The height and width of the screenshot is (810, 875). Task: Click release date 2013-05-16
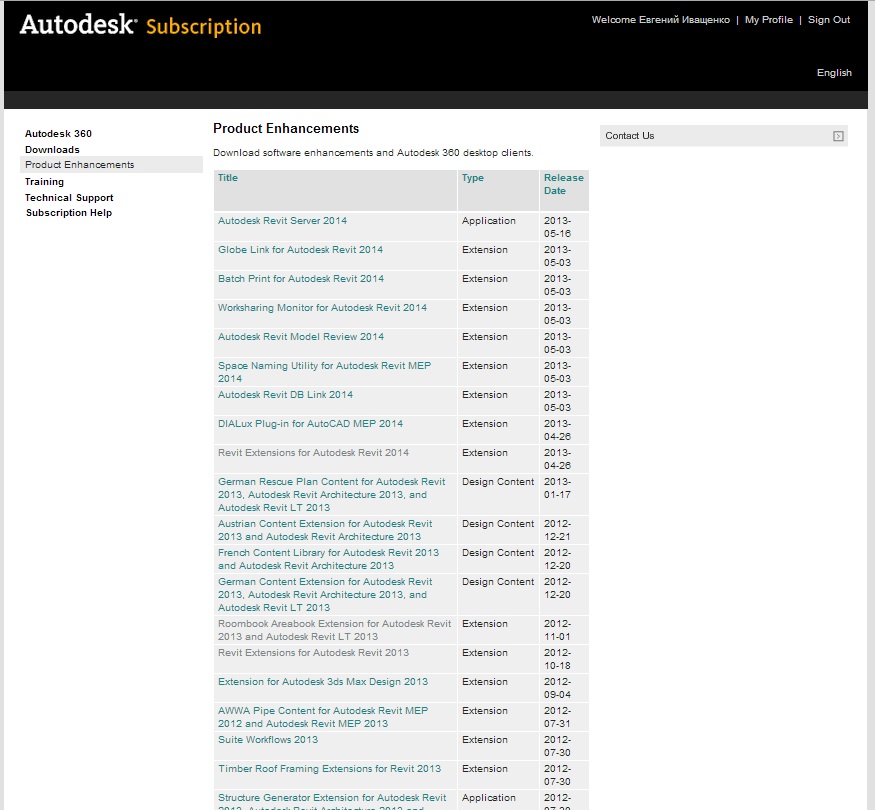click(x=557, y=227)
